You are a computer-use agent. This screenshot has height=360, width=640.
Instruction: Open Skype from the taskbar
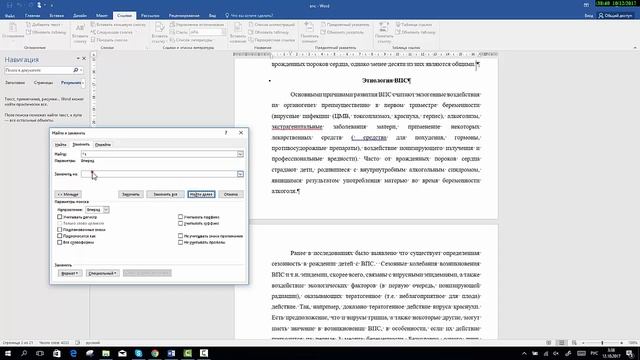click(x=138, y=353)
